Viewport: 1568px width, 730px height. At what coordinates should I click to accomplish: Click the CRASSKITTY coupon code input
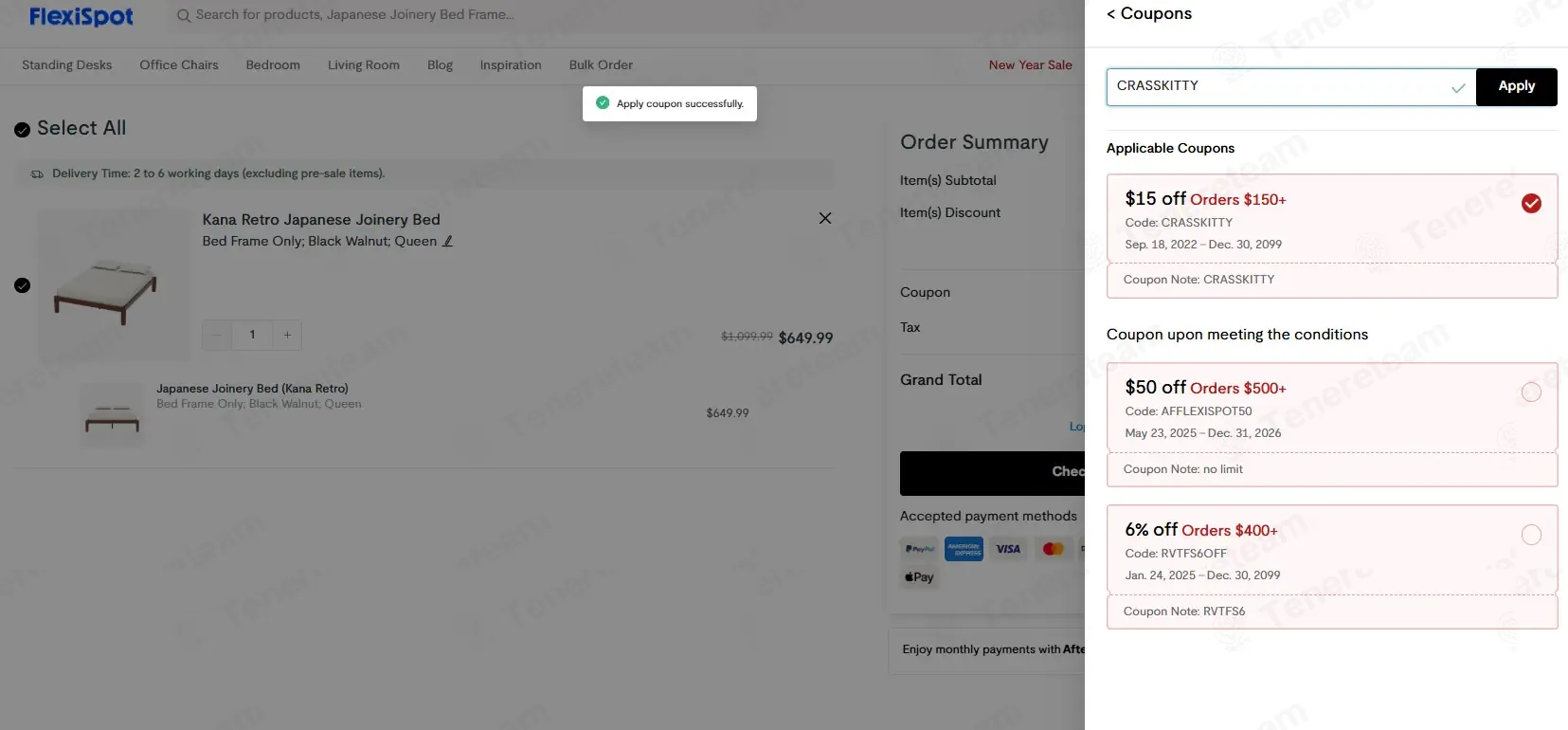click(1290, 86)
